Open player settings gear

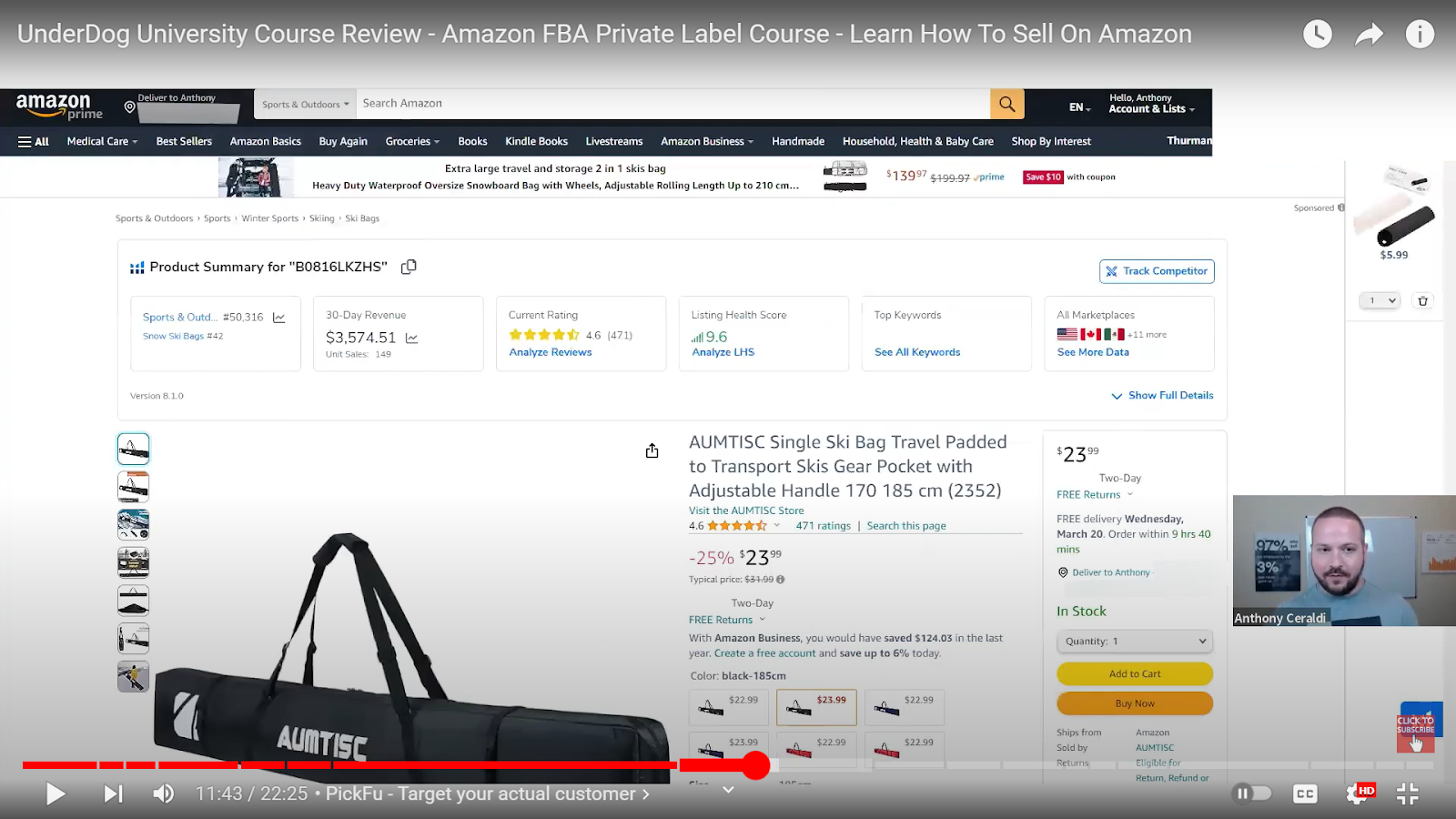(1358, 794)
